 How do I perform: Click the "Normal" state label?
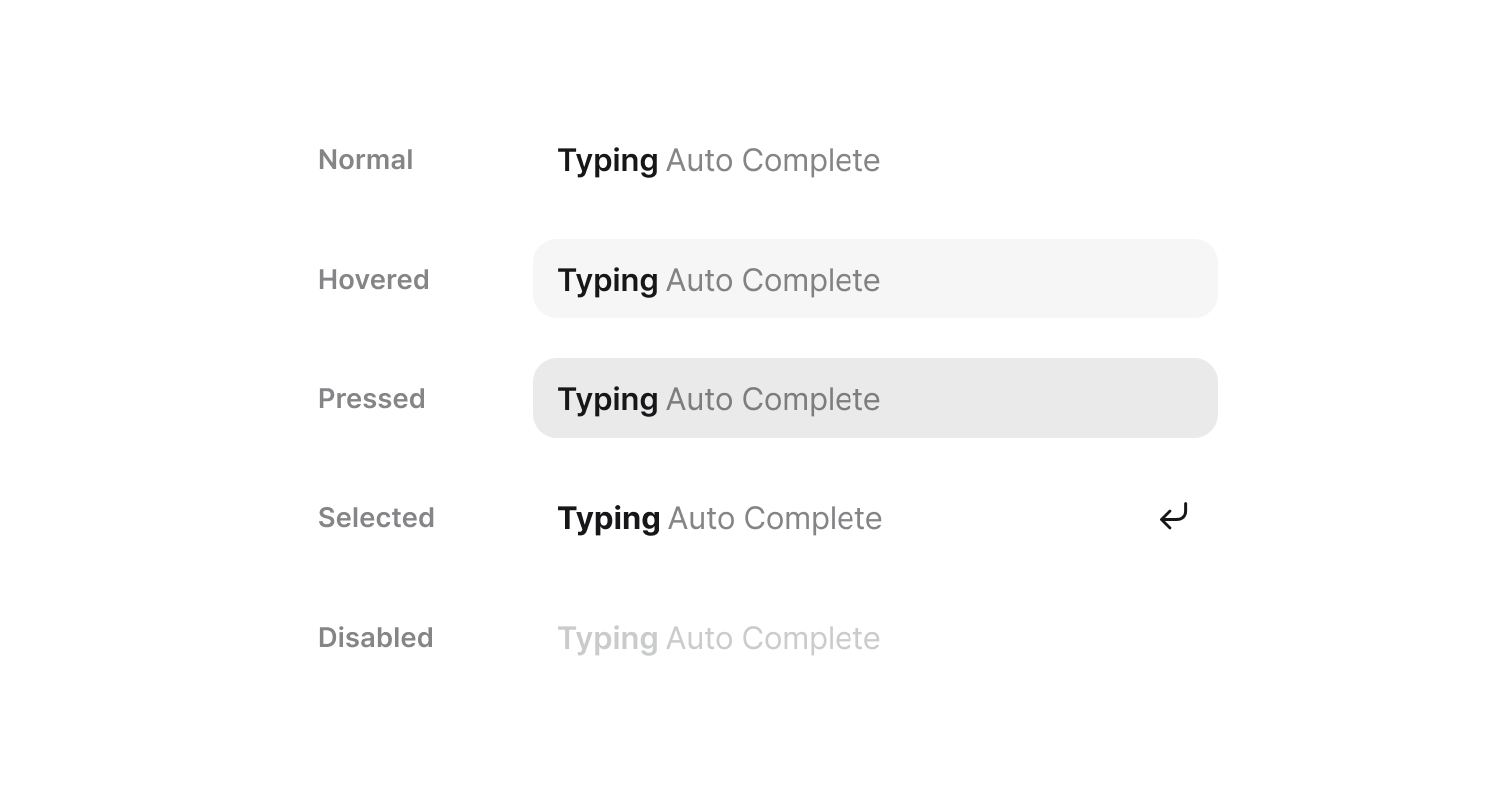(x=365, y=160)
